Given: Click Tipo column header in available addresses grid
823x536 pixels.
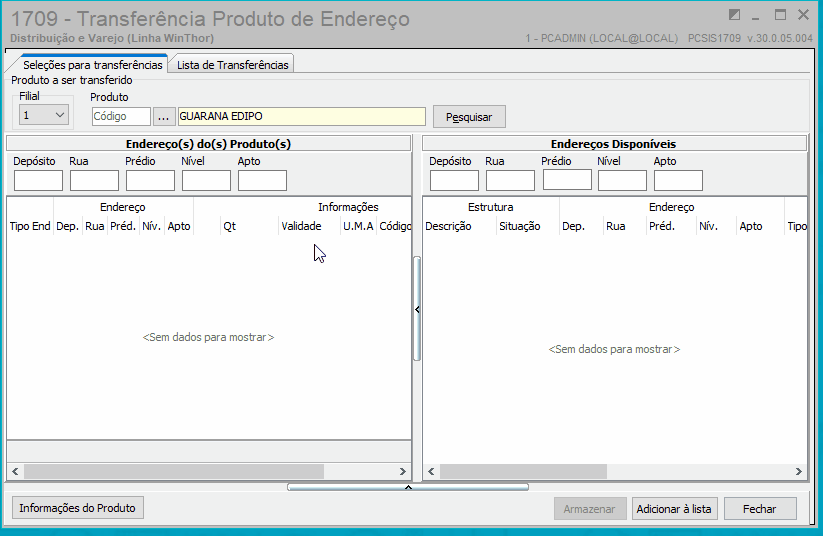Looking at the screenshot, I should click(796, 226).
